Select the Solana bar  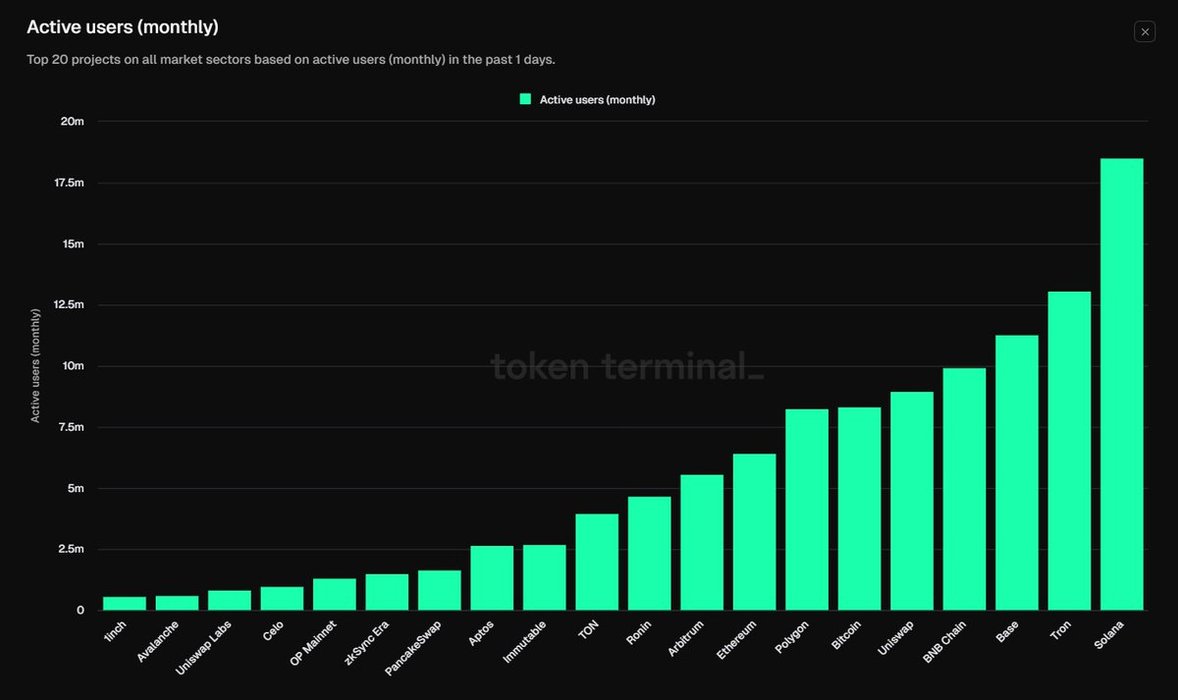[x=1122, y=384]
